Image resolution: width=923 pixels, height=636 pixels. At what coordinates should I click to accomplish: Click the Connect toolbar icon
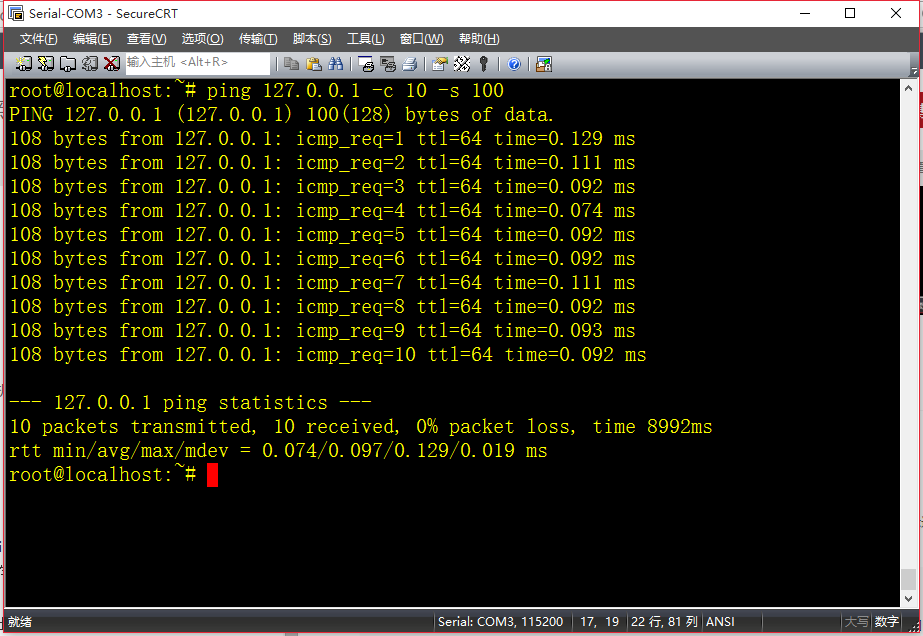coord(24,64)
